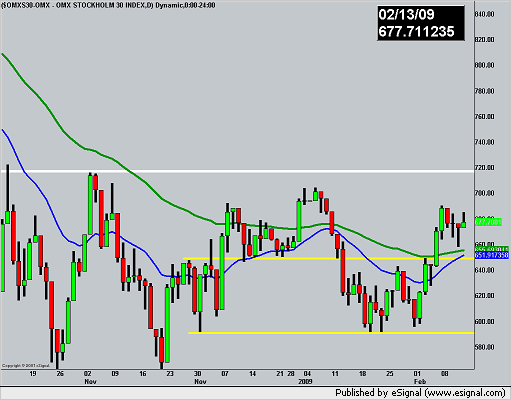The height and width of the screenshot is (400, 511).
Task: Click the 08 date axis label
Action: click(445, 374)
